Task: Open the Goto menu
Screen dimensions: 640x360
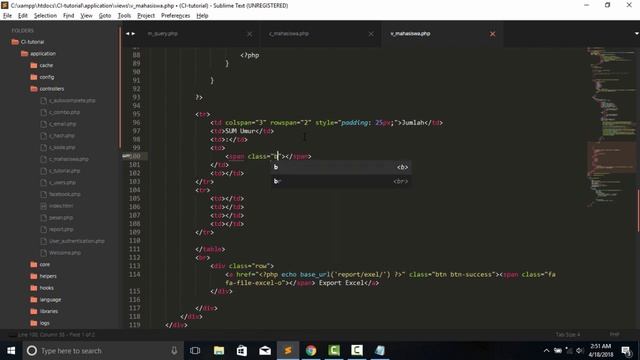Action: (x=105, y=16)
